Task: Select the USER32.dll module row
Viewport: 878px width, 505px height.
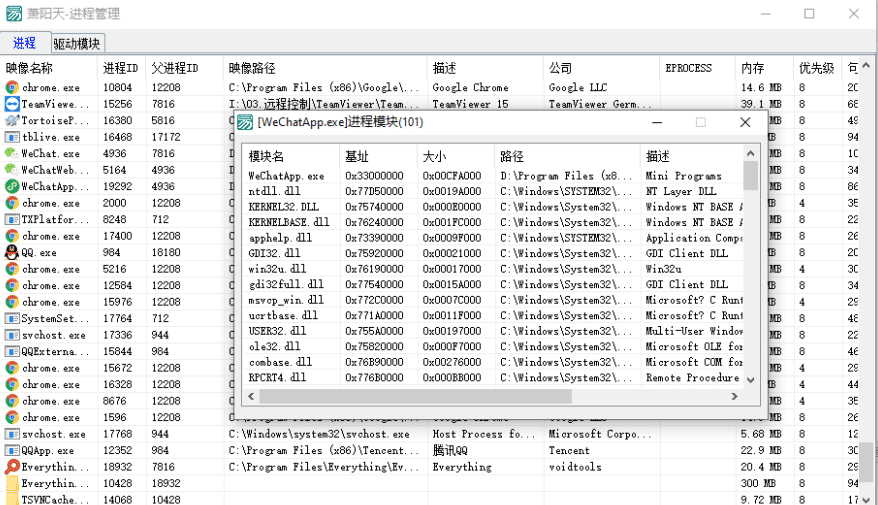Action: [x=493, y=331]
